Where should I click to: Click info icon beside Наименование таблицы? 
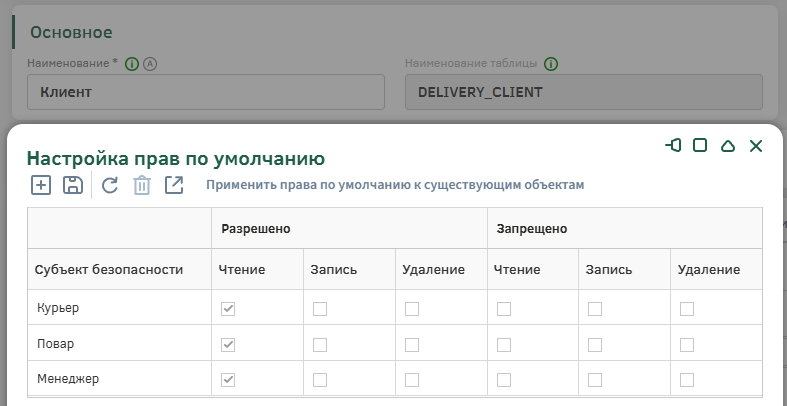tap(551, 63)
